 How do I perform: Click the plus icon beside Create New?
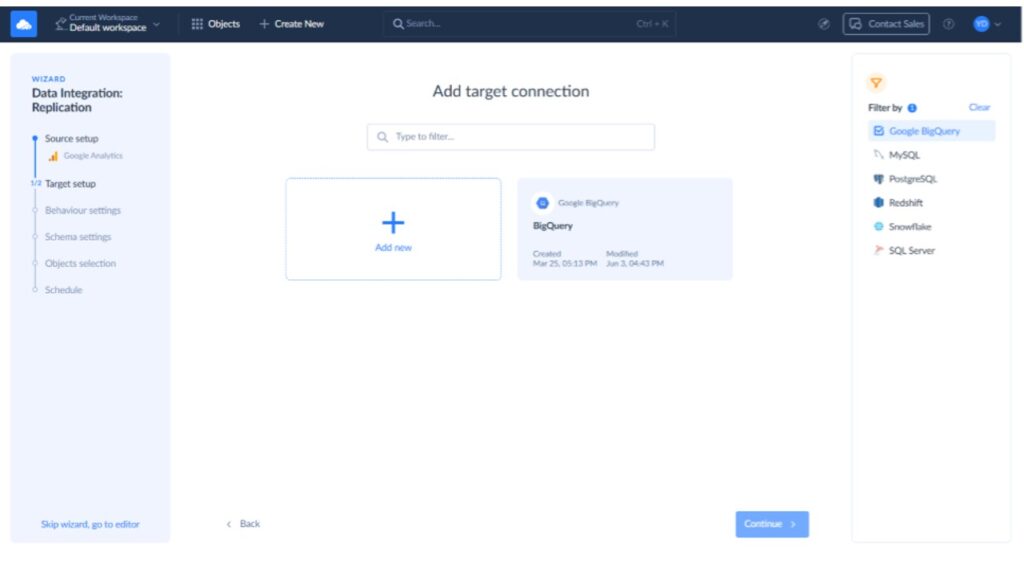tap(264, 24)
